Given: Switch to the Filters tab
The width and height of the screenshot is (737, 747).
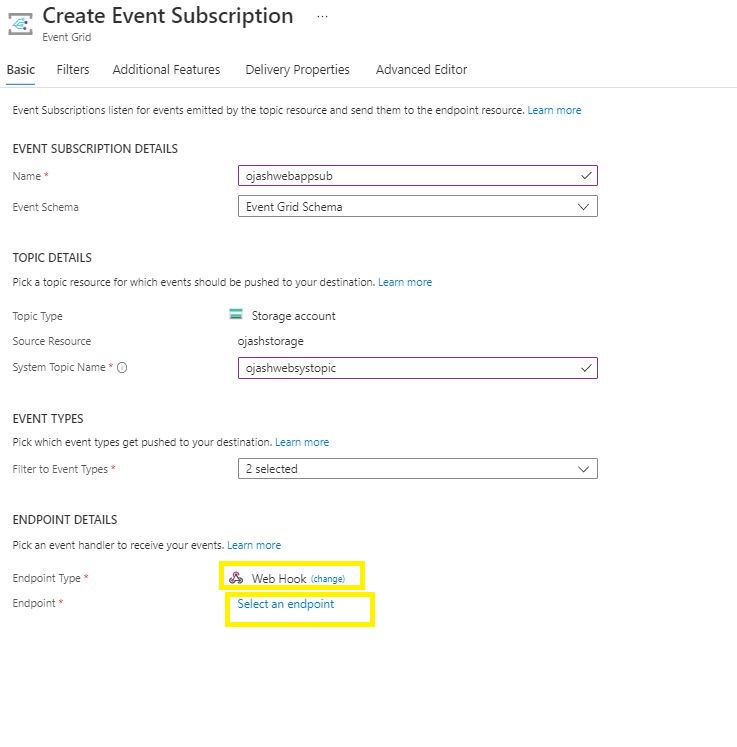Looking at the screenshot, I should click(x=73, y=70).
